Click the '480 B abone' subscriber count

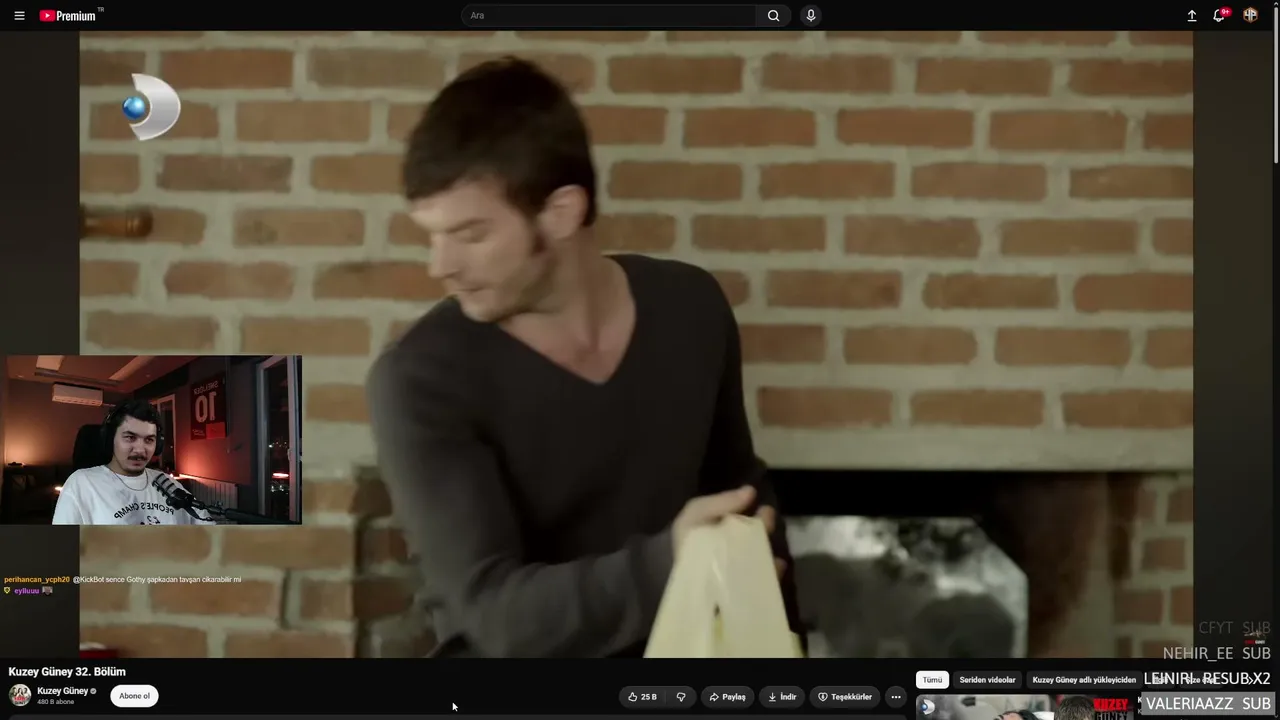pyautogui.click(x=56, y=702)
